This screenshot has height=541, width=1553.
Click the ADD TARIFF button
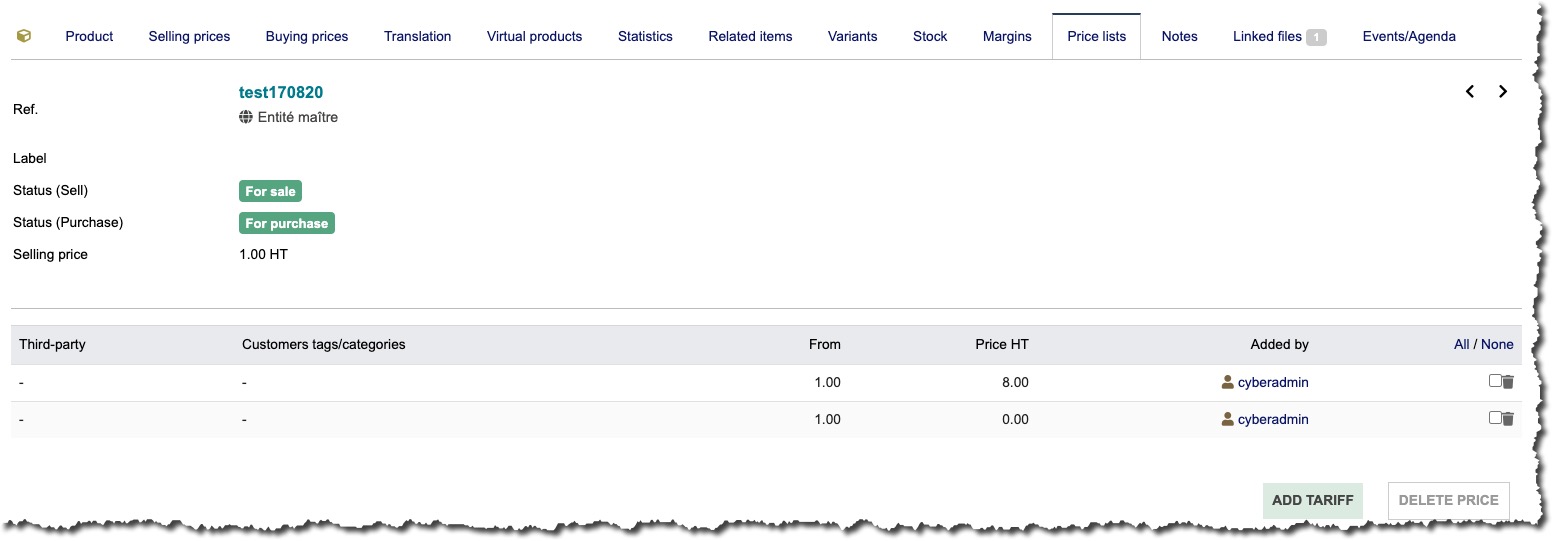coord(1312,500)
